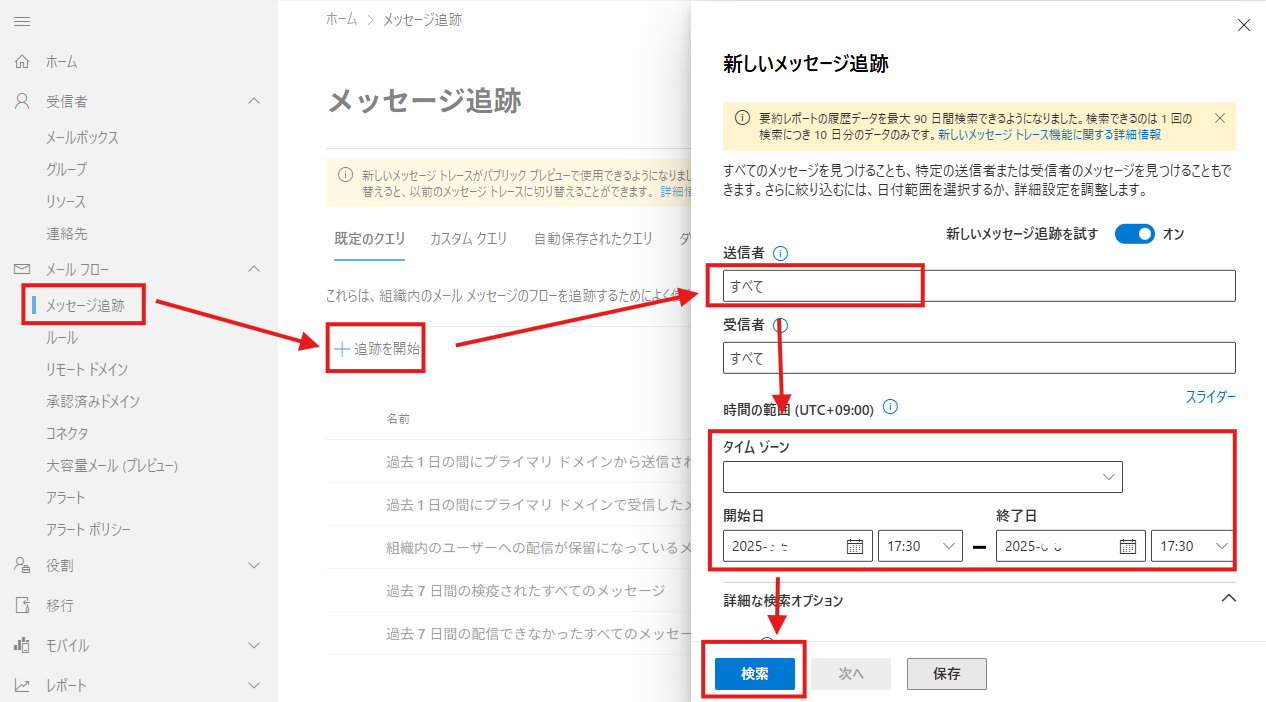Toggle 新しいメッセージ追跡を試す switch
1266x702 pixels.
[1135, 234]
